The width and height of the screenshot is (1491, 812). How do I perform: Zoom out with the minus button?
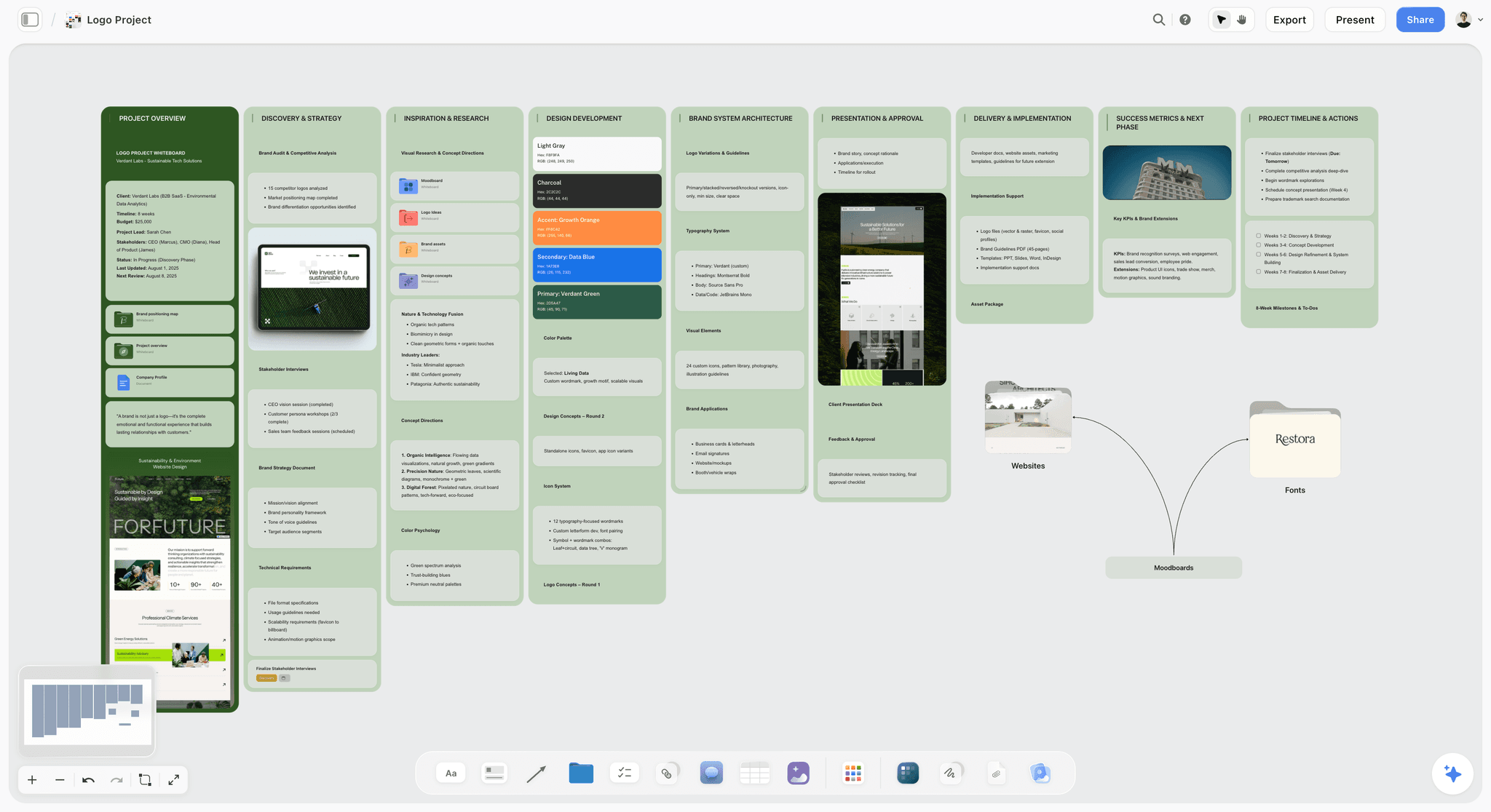point(60,780)
